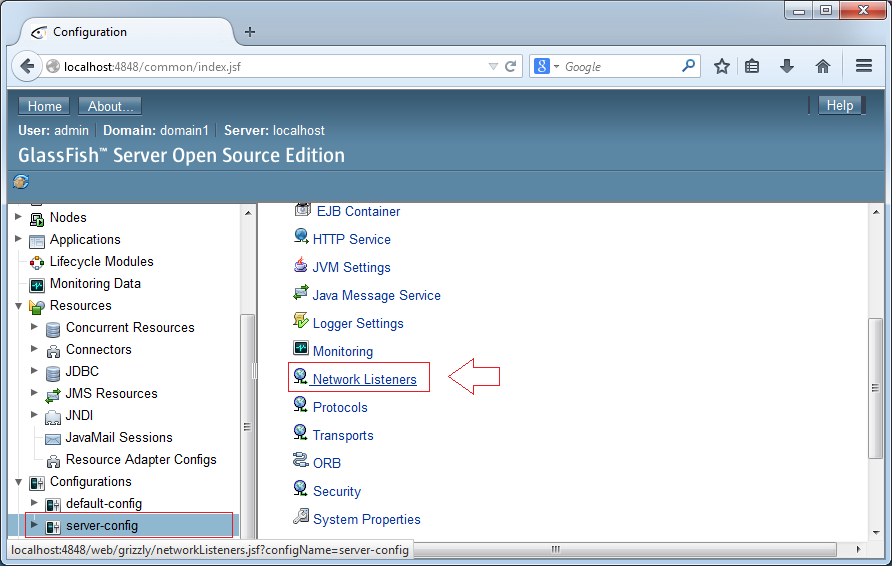This screenshot has height=566, width=892.
Task: Click the Home button
Action: point(44,106)
